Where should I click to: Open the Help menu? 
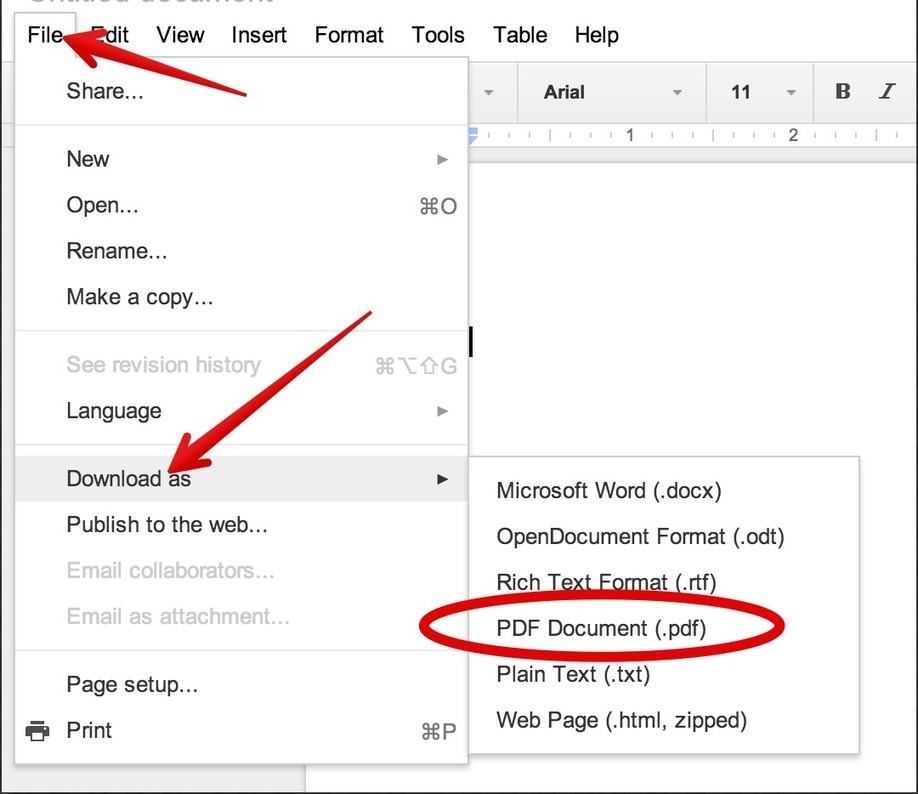(596, 35)
